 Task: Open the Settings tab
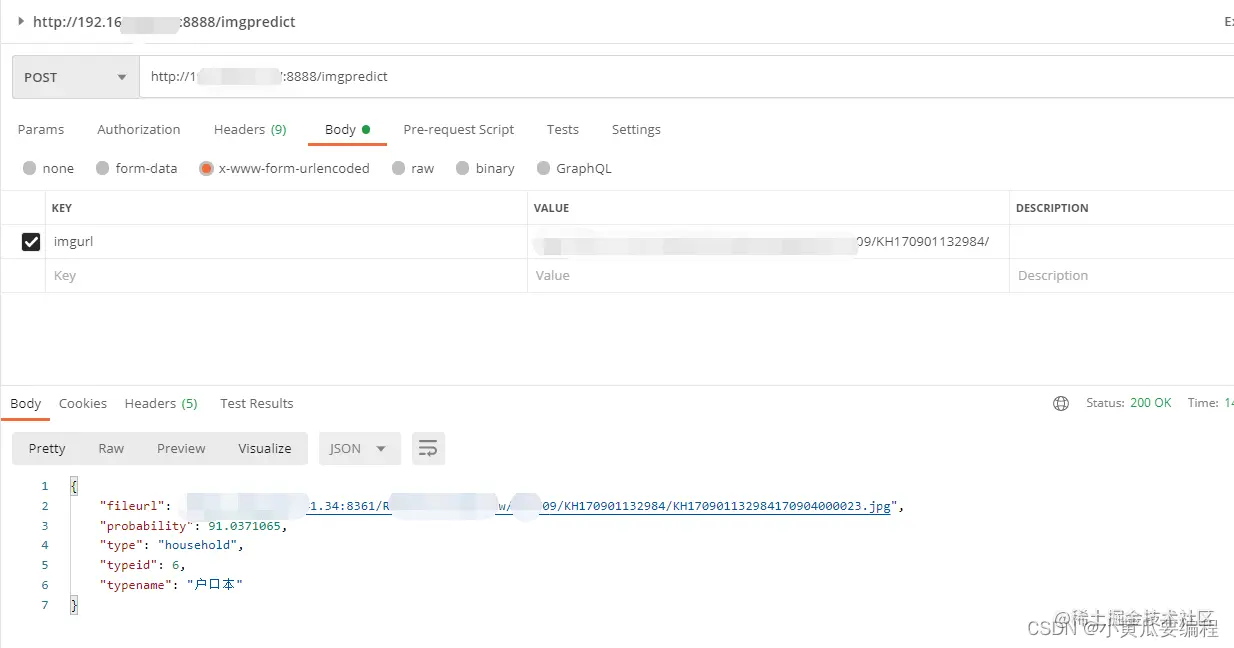coord(636,130)
